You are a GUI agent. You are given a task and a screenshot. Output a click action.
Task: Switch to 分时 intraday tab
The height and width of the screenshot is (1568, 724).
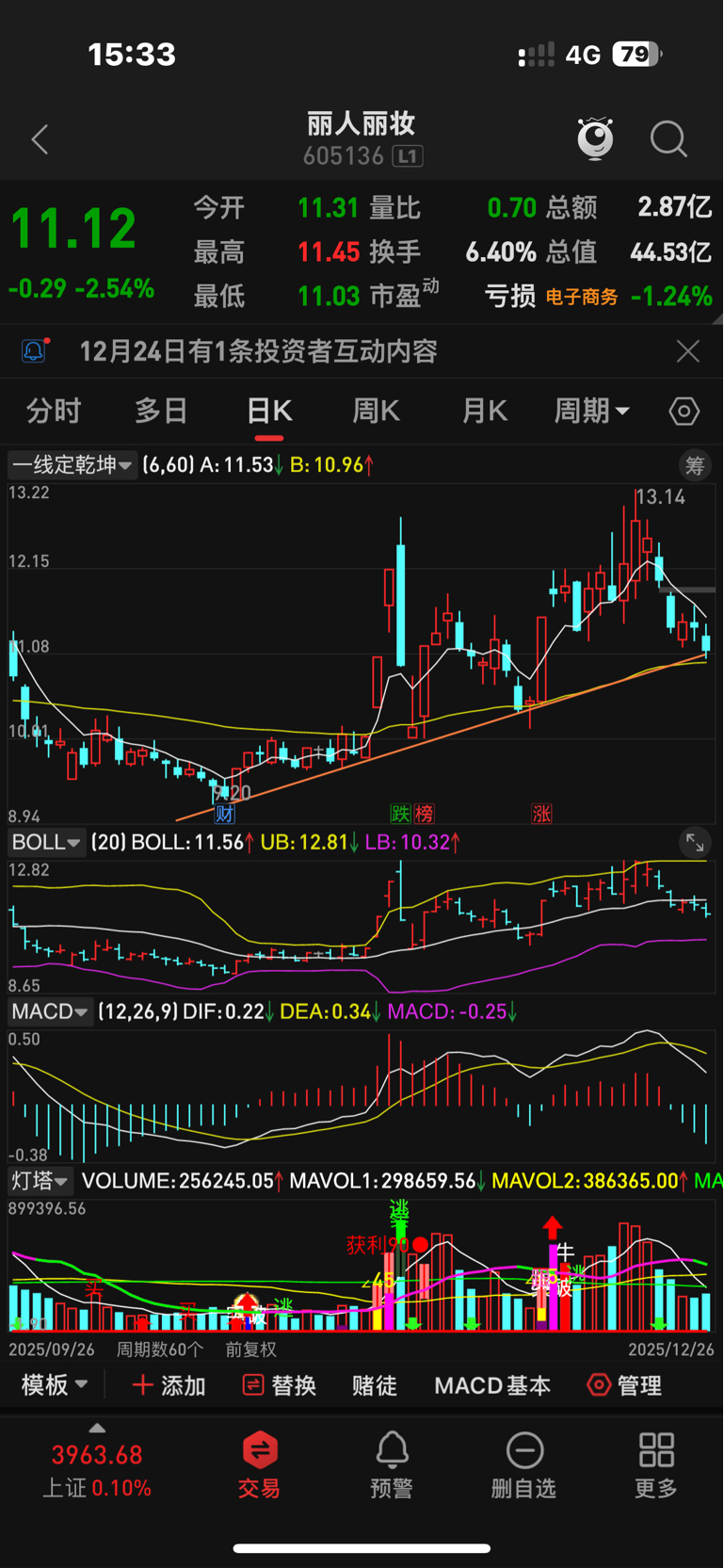tap(54, 412)
